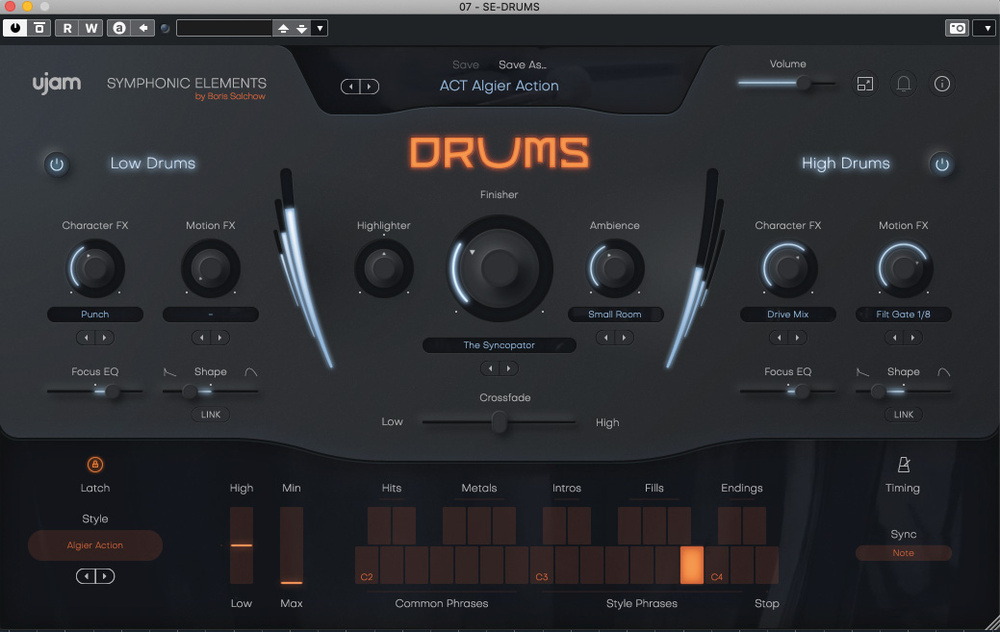Open the Finisher mode selector showing The Syncopator
1000x632 pixels.
pyautogui.click(x=499, y=345)
